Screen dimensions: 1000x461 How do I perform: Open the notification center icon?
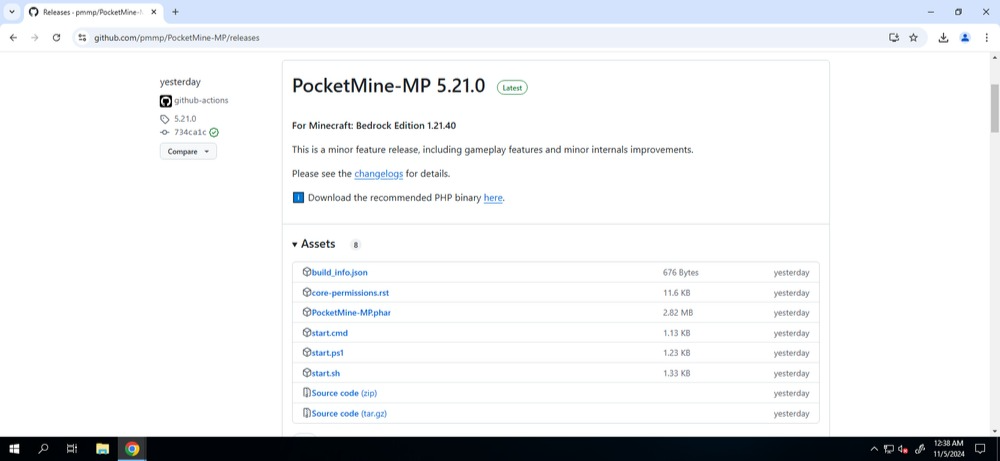pos(980,449)
